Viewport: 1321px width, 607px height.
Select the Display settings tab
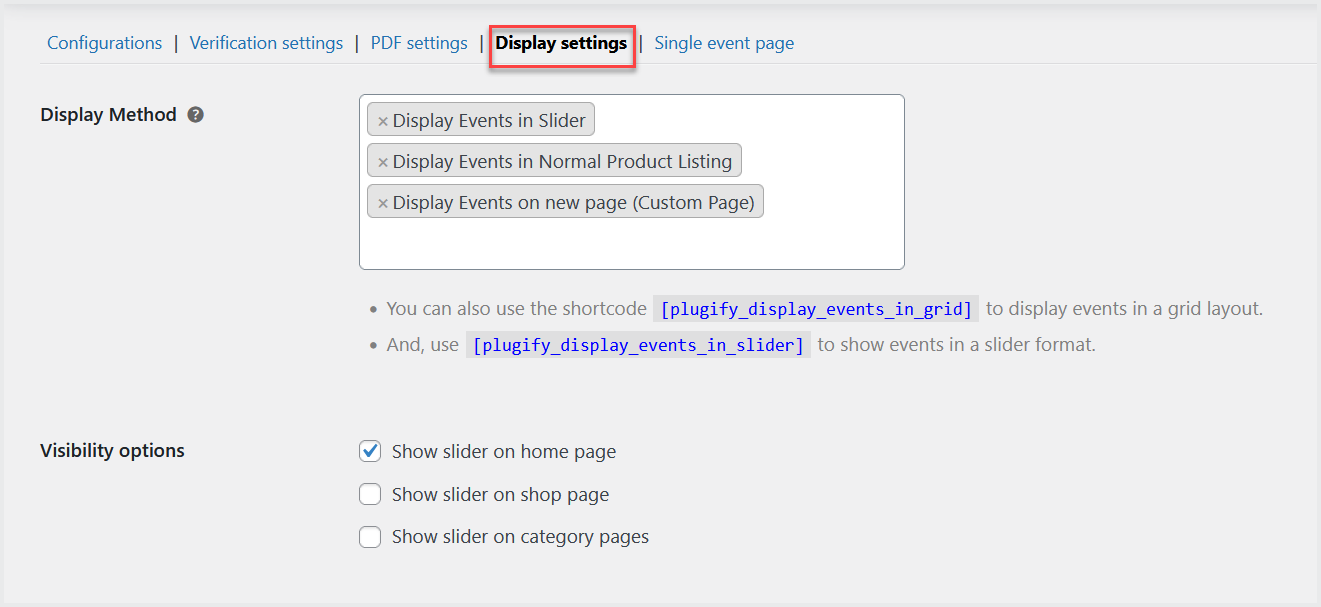click(561, 43)
